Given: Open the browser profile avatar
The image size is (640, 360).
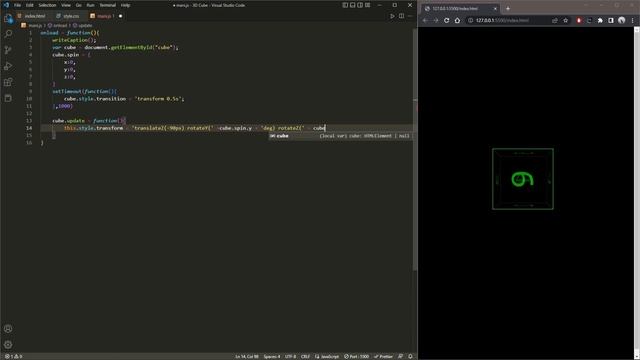Looking at the screenshot, I should (x=622, y=20).
